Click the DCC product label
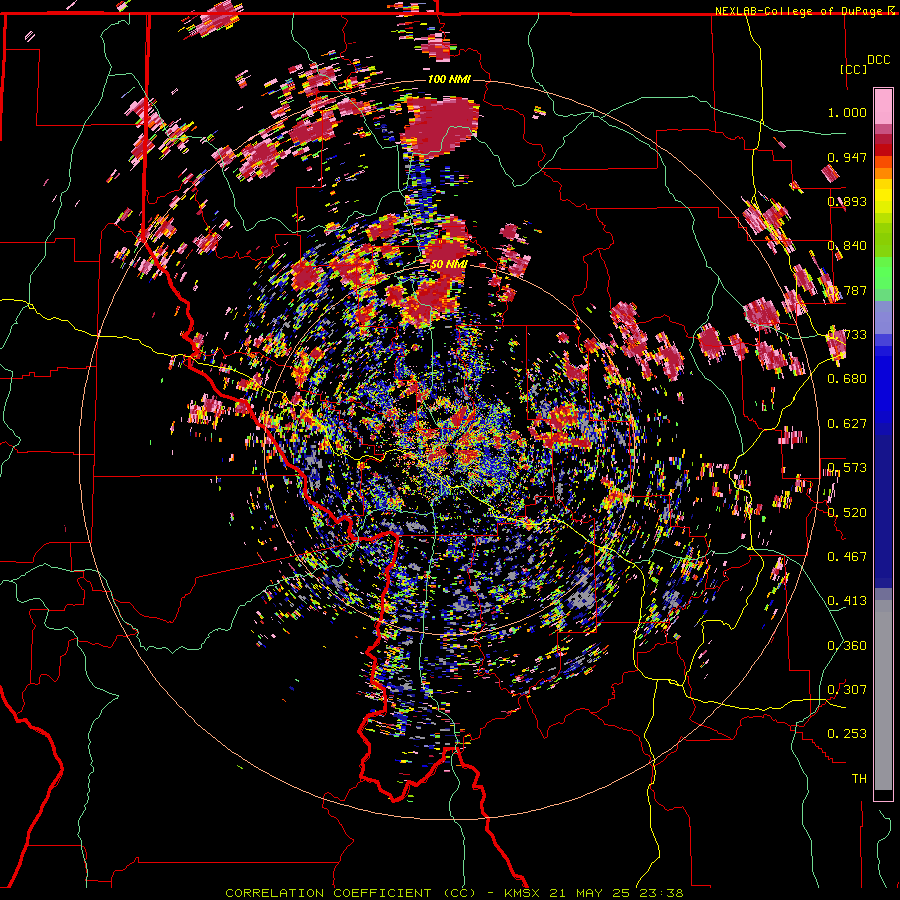 coord(879,60)
